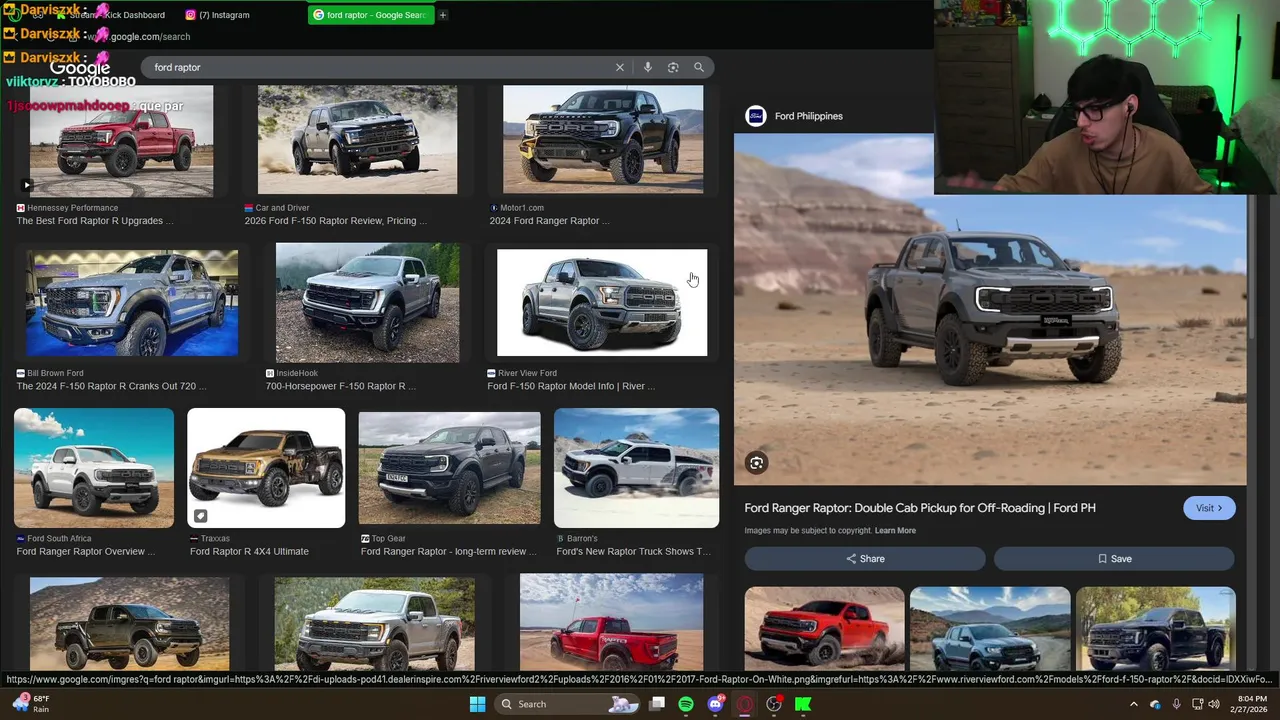Switch to Opera GX taskbar icon
Screen dimensions: 1280x720
(744, 704)
